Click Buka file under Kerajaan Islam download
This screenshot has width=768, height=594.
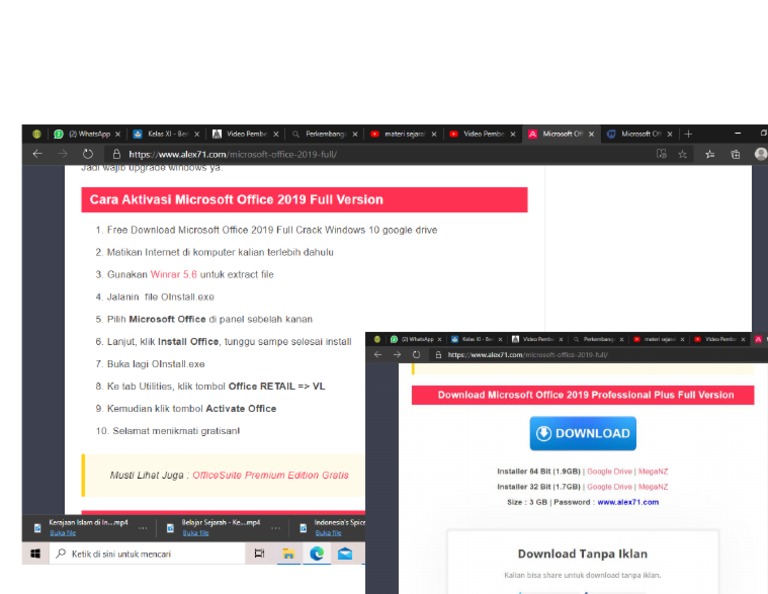click(x=63, y=533)
